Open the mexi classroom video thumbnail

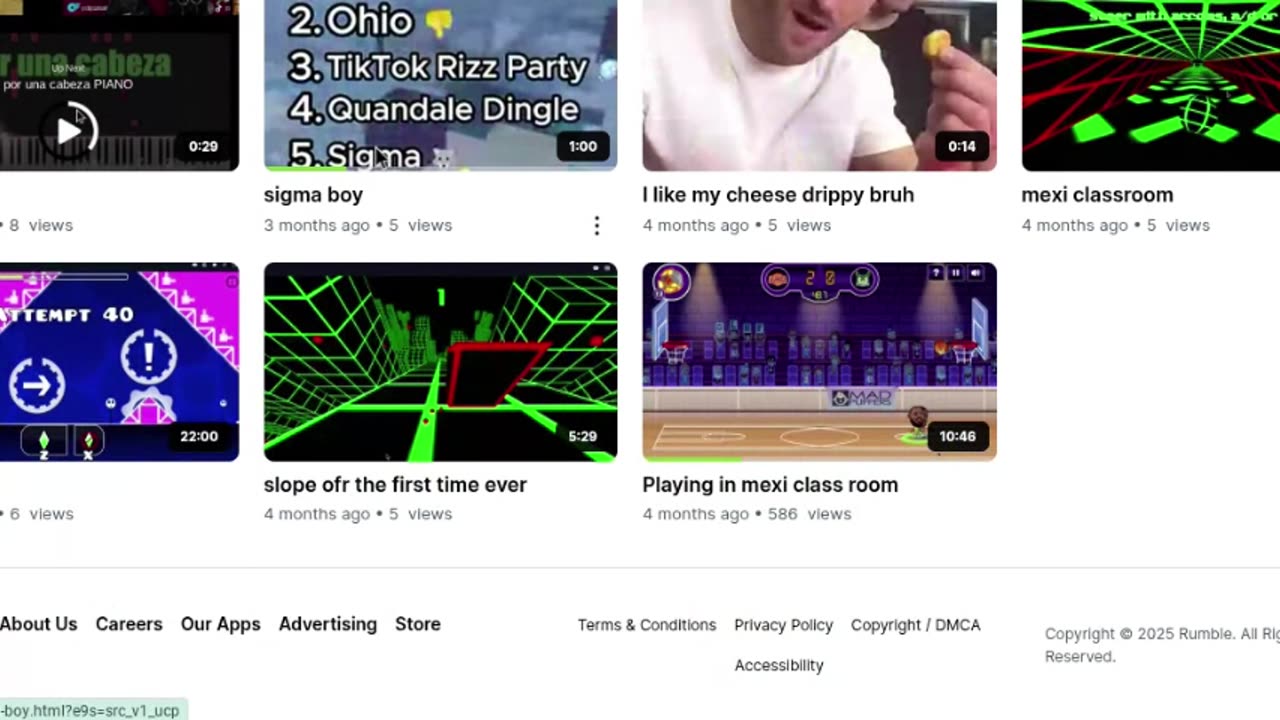click(x=1150, y=85)
